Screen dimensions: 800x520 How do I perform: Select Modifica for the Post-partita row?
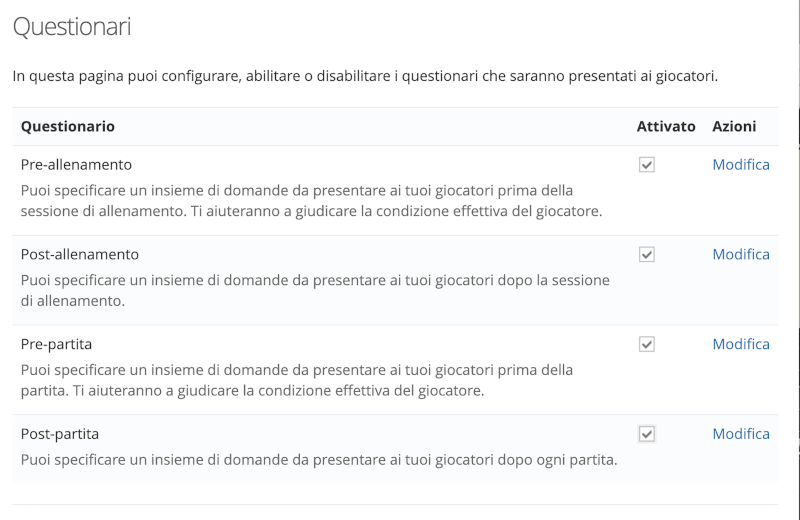pos(741,434)
